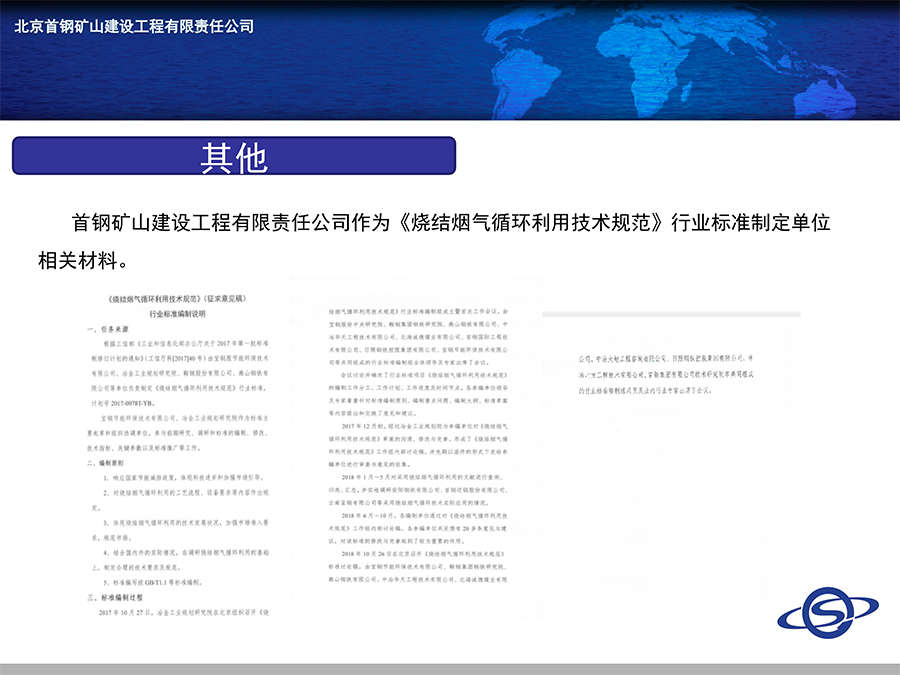Viewport: 900px width, 675px height.
Task: Click section heading 一、任务来源
Action: coord(108,329)
